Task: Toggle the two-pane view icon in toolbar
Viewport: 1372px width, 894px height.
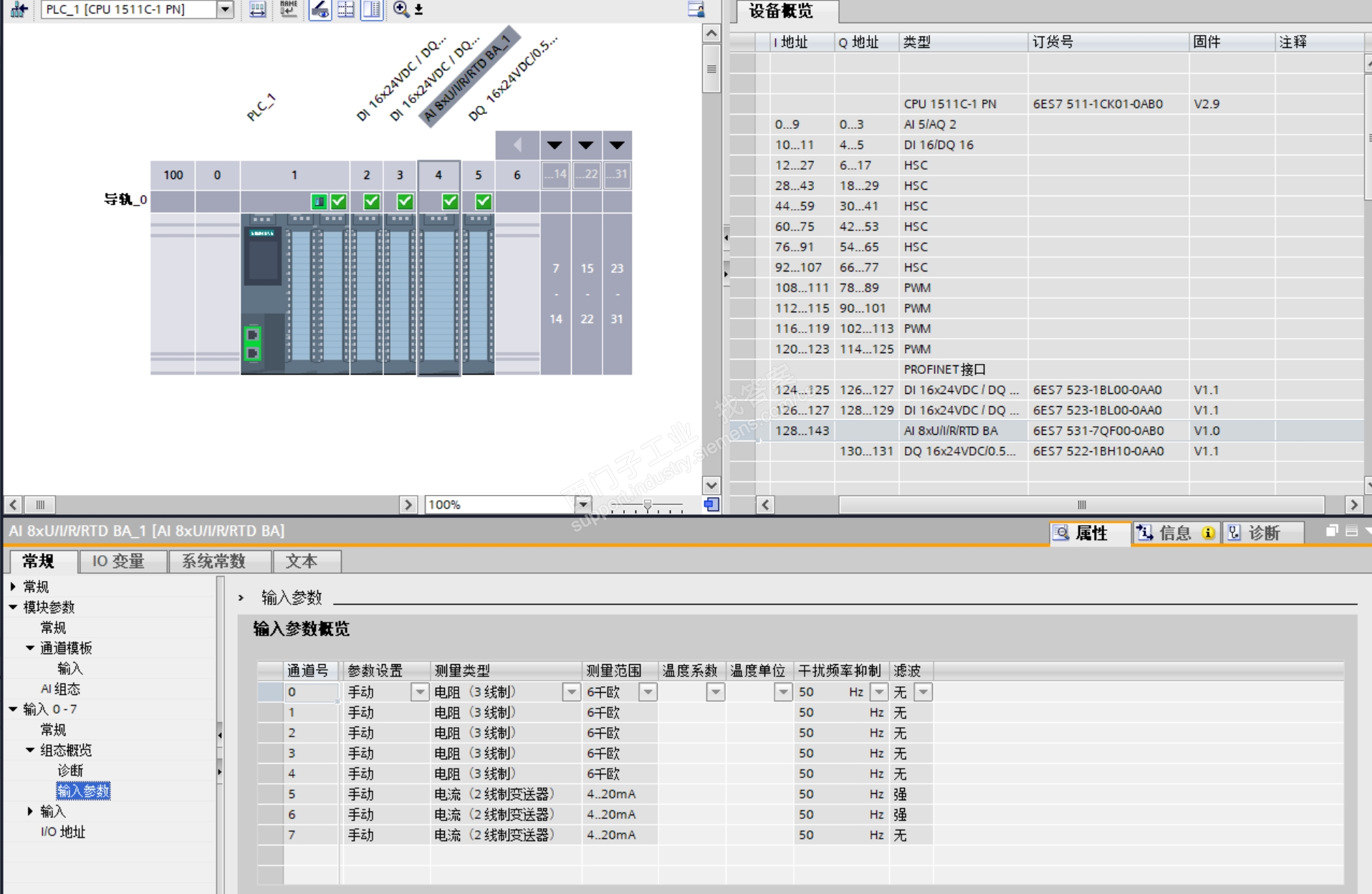Action: [x=372, y=9]
